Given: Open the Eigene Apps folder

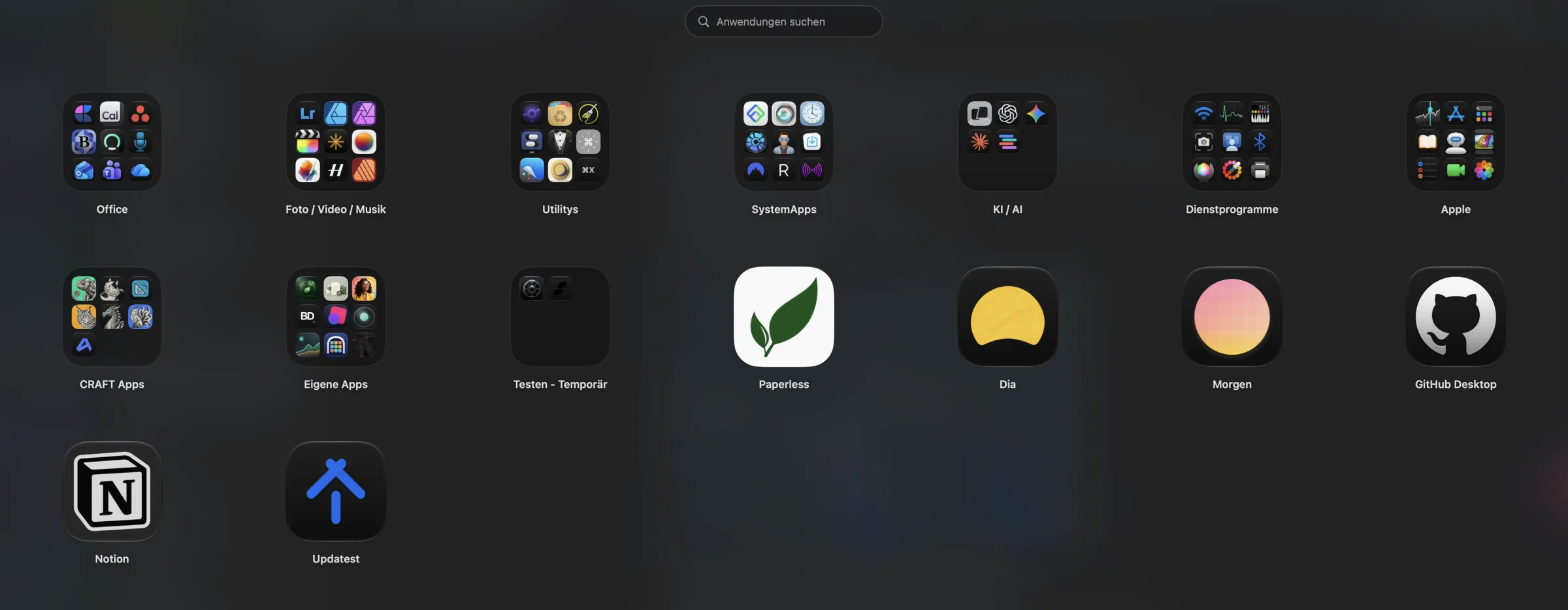Looking at the screenshot, I should pyautogui.click(x=336, y=317).
